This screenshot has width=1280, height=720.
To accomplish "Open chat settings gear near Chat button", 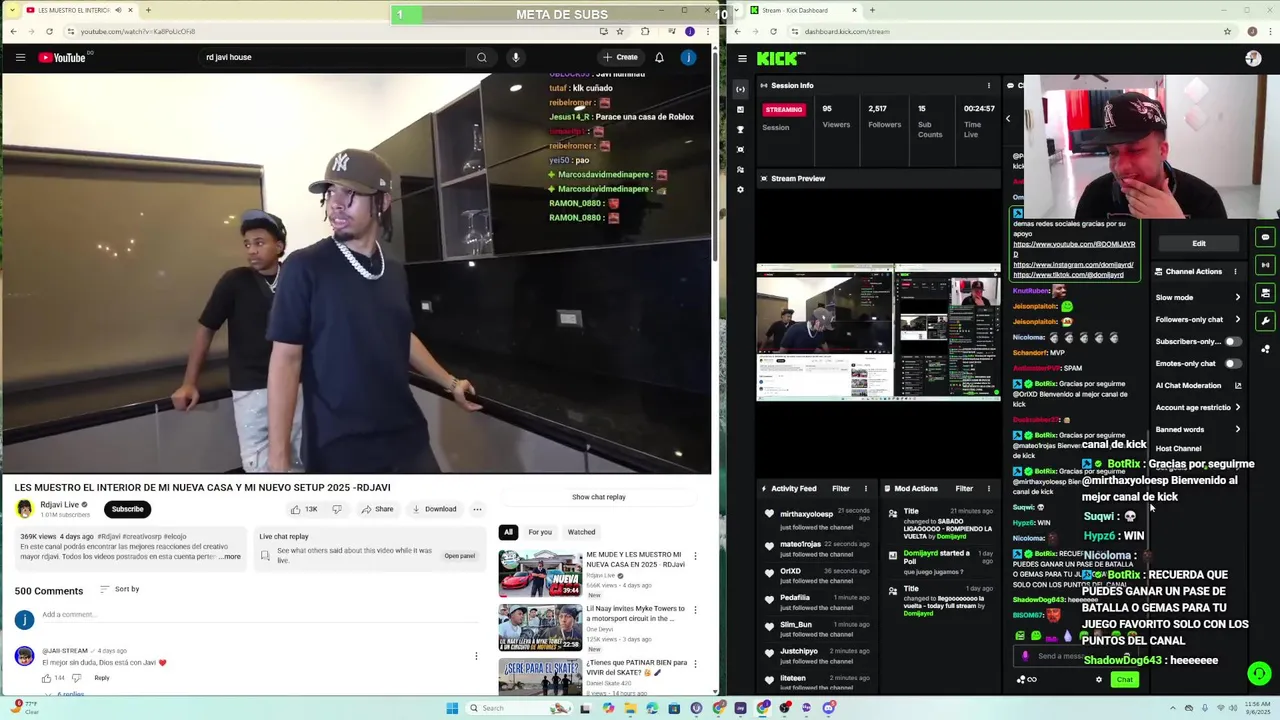I will [x=1099, y=680].
